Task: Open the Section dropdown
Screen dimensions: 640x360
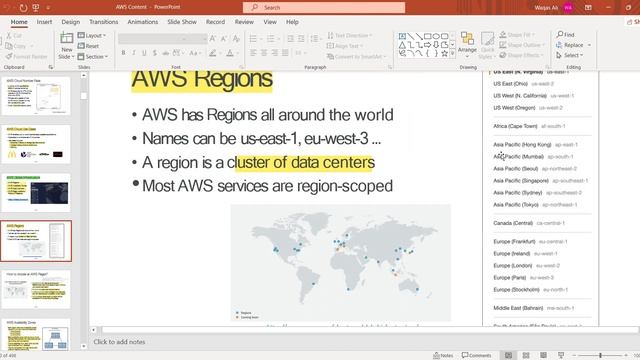Action: point(93,56)
